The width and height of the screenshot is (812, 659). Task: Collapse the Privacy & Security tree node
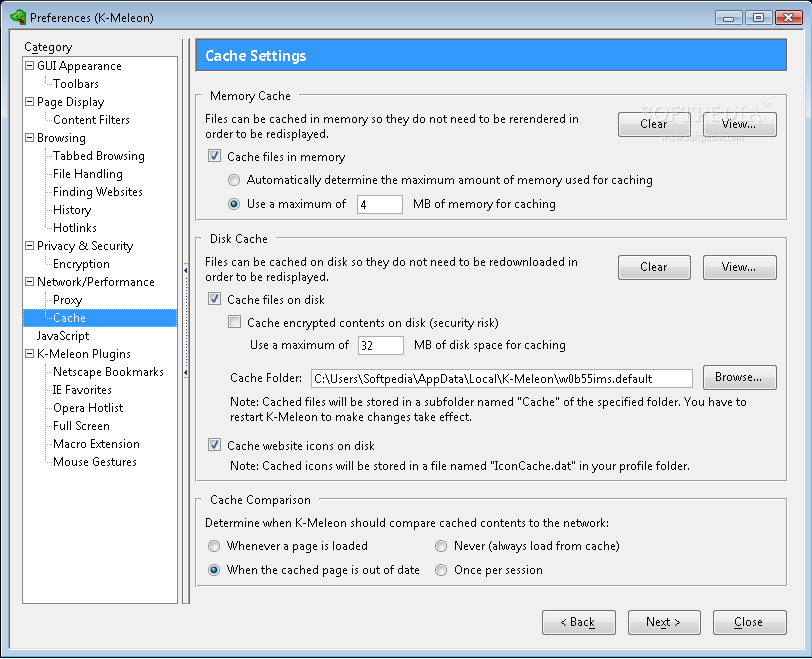point(30,245)
